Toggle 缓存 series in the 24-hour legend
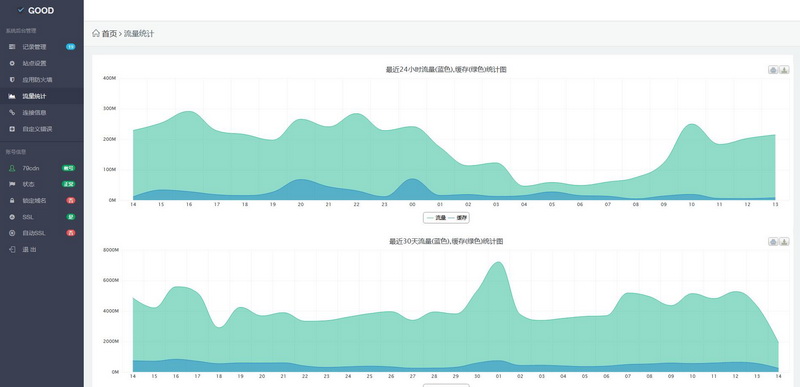800x387 pixels. coord(458,218)
